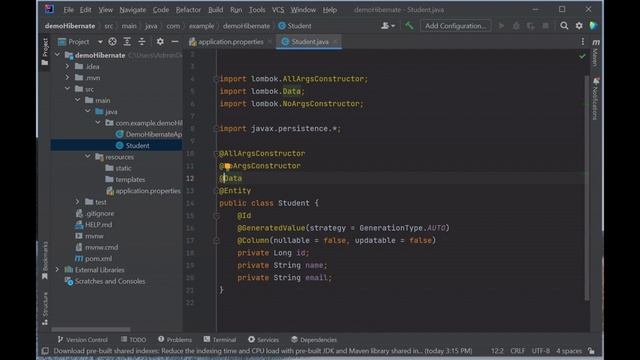Toggle the Project tool window stripe button
This screenshot has height=360, width=640.
click(x=45, y=52)
